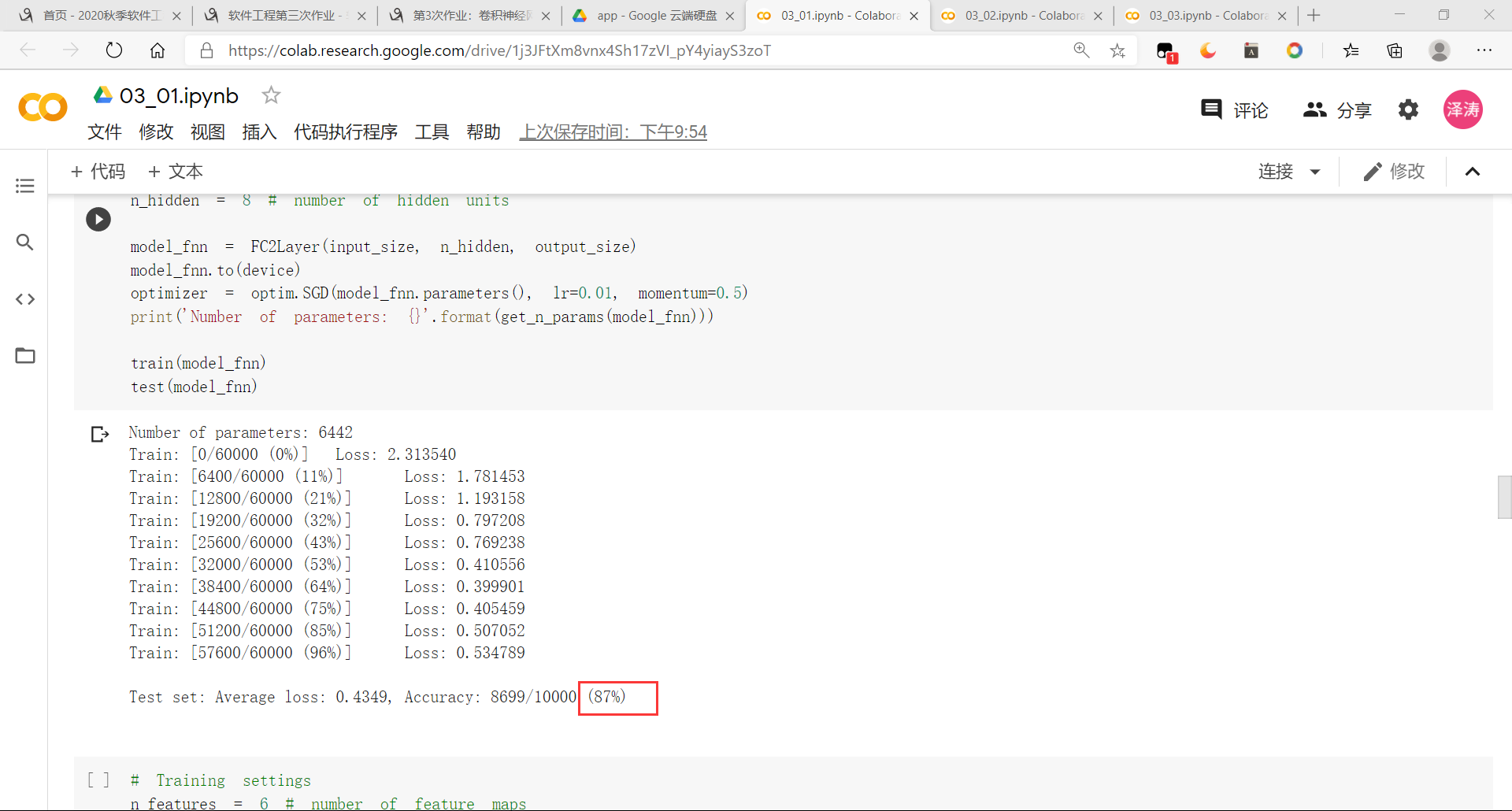This screenshot has height=811, width=1512.
Task: Open the find and replace panel
Action: tap(25, 242)
